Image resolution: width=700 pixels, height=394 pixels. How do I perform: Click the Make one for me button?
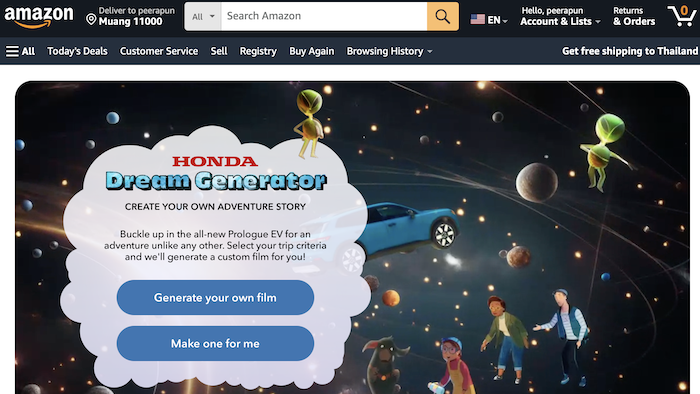click(x=215, y=344)
